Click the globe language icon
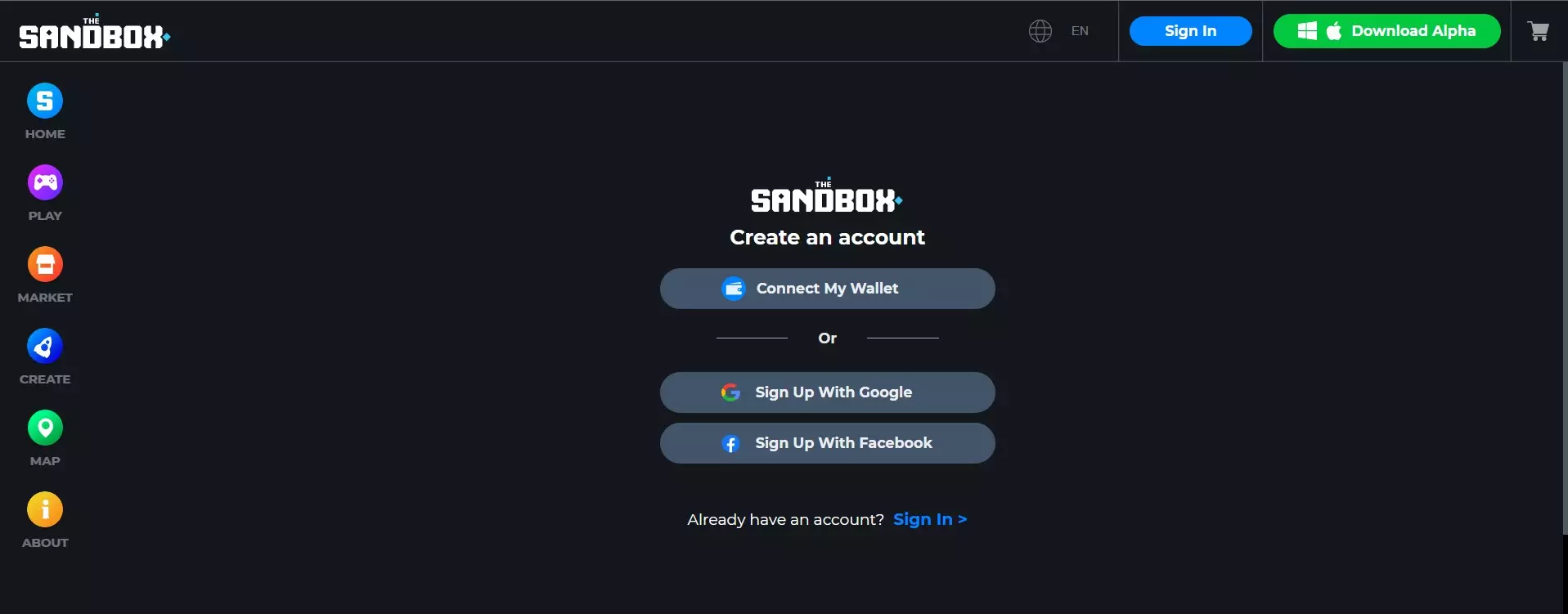Viewport: 1568px width, 614px height. point(1040,31)
